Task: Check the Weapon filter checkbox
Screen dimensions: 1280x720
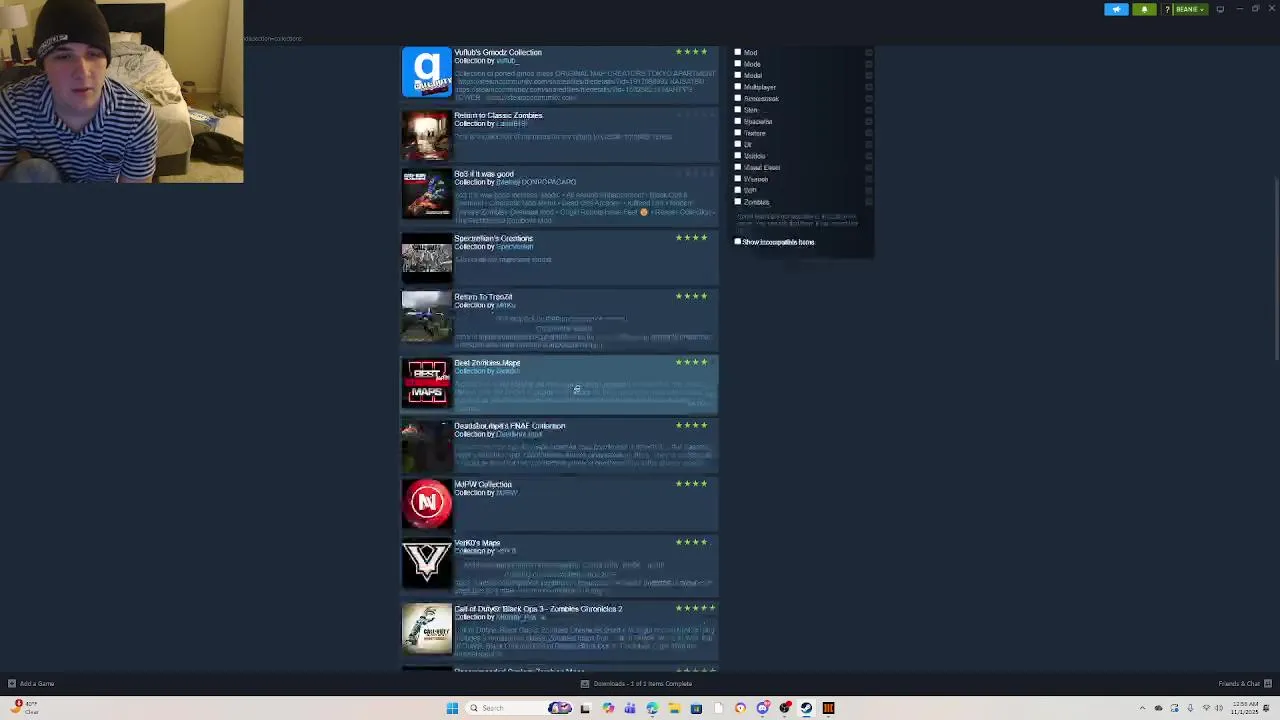Action: (738, 179)
